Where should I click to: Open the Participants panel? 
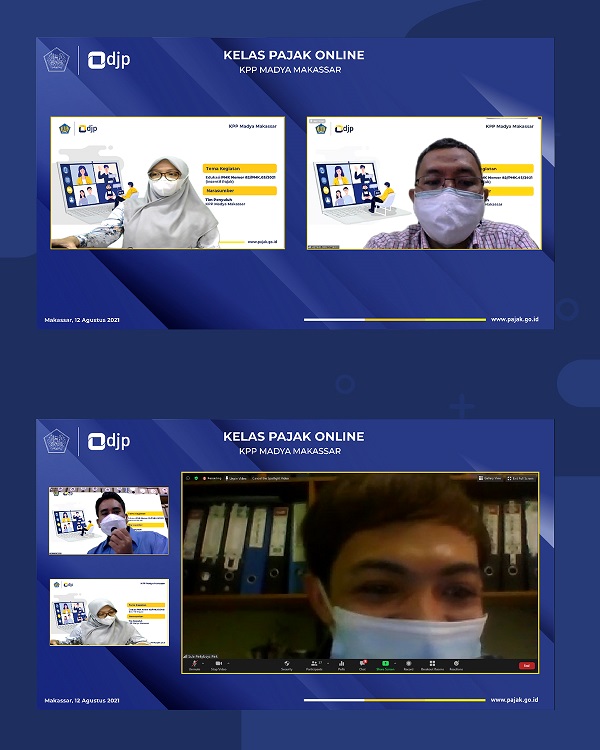pos(314,663)
